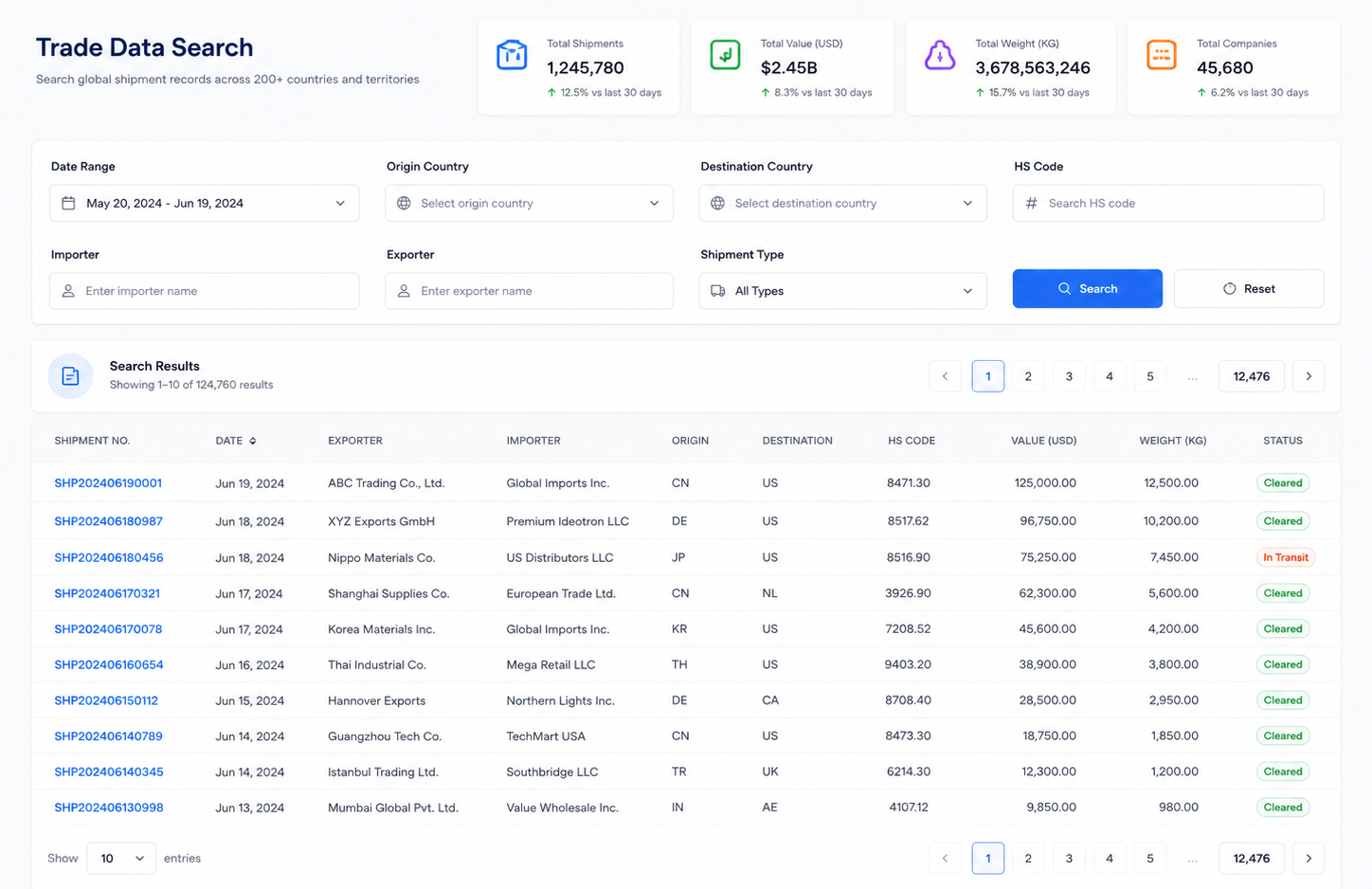Click the Search button

(x=1087, y=288)
